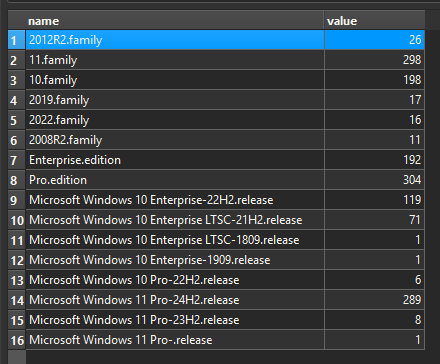Screen dimensions: 440x364
Task: Select row number 10 header
Action: 16,220
